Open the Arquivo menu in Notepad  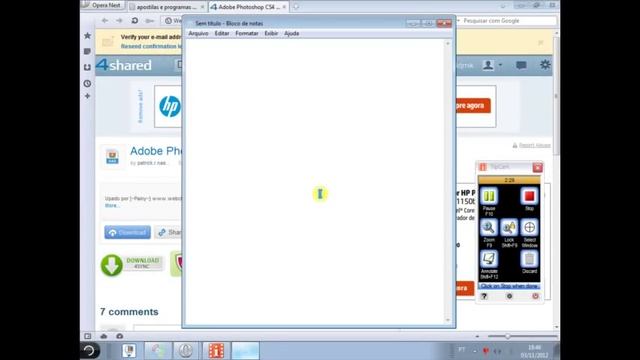click(x=198, y=33)
